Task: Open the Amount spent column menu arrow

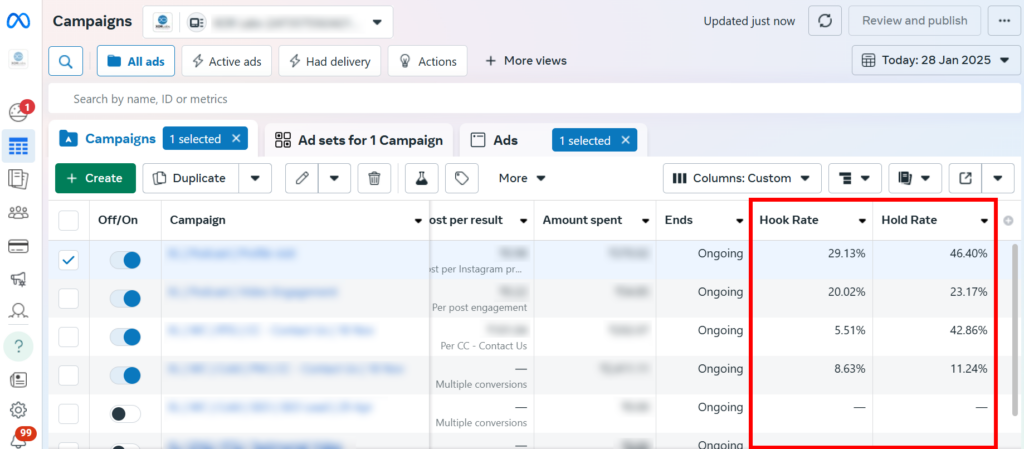Action: (645, 221)
